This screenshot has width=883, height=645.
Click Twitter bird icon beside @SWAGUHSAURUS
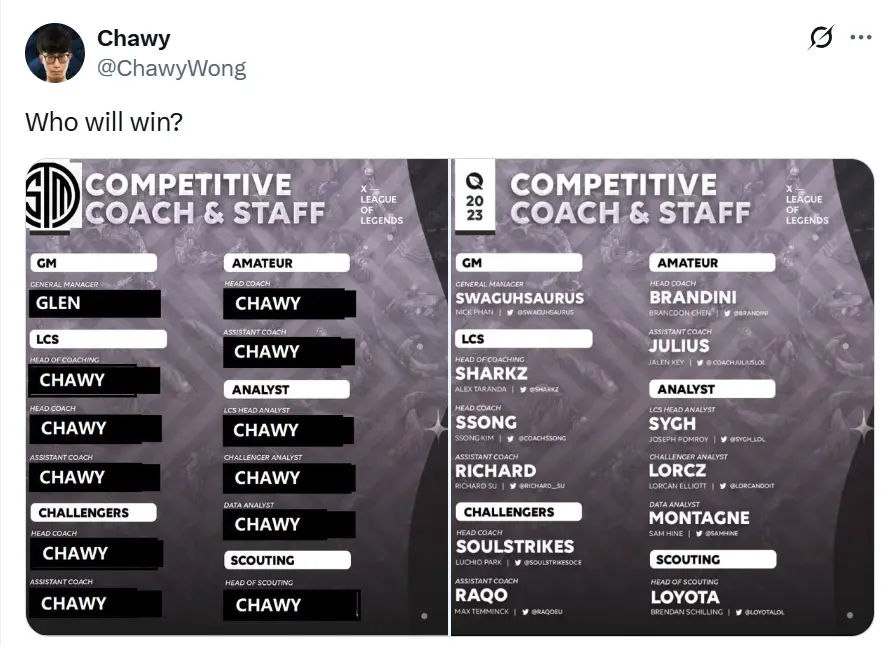click(x=510, y=312)
